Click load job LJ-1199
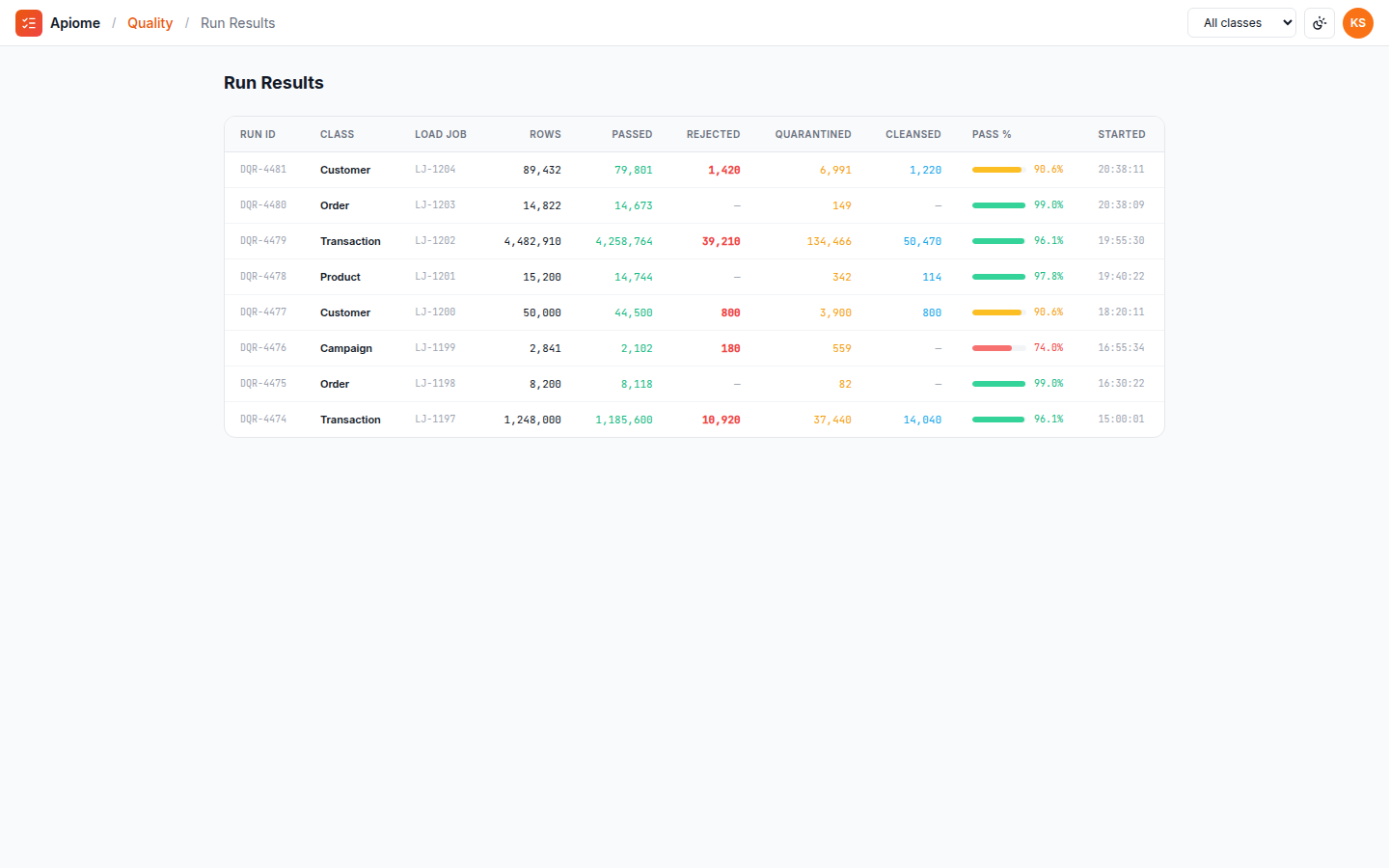The width and height of the screenshot is (1389, 868). coord(435,348)
